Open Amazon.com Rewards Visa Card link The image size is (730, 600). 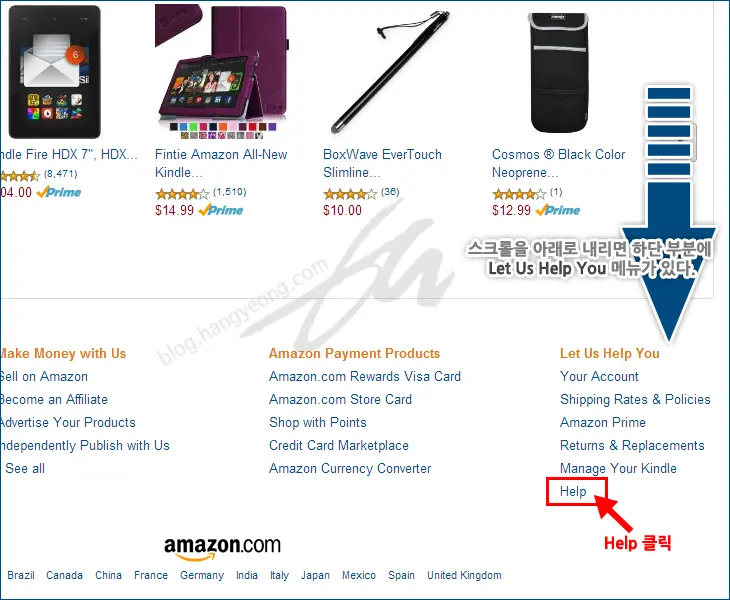click(365, 376)
